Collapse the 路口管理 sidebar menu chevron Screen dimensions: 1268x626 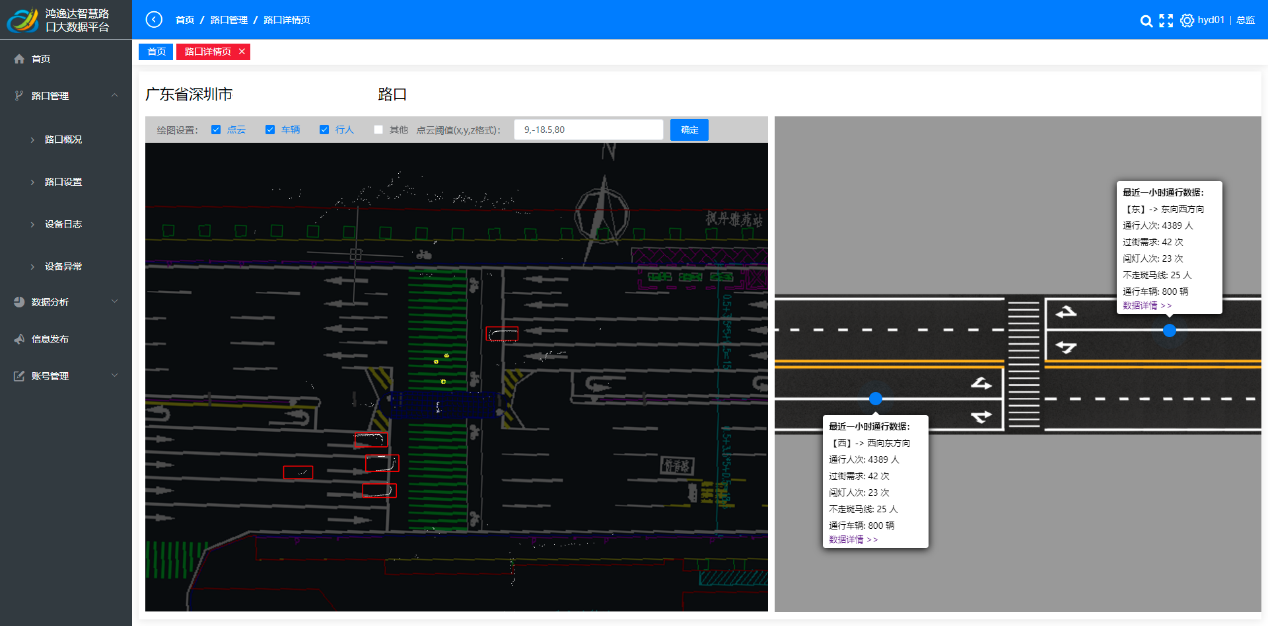pos(115,96)
